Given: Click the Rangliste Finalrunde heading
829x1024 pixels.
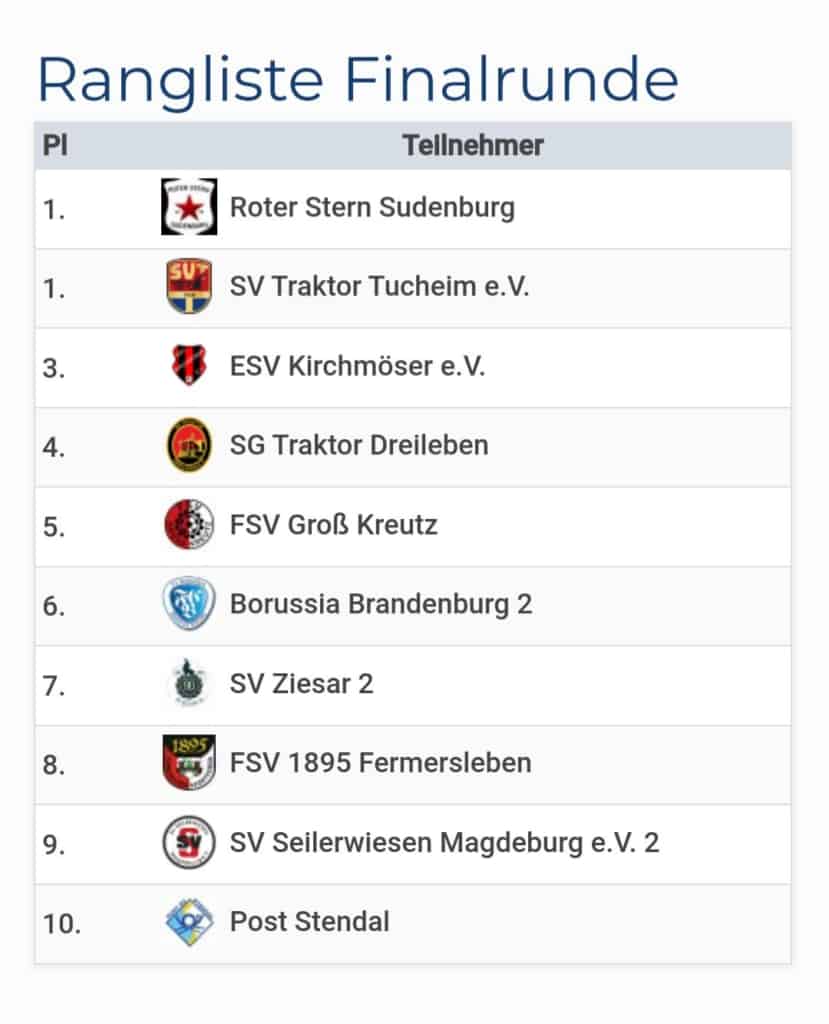Looking at the screenshot, I should [358, 82].
